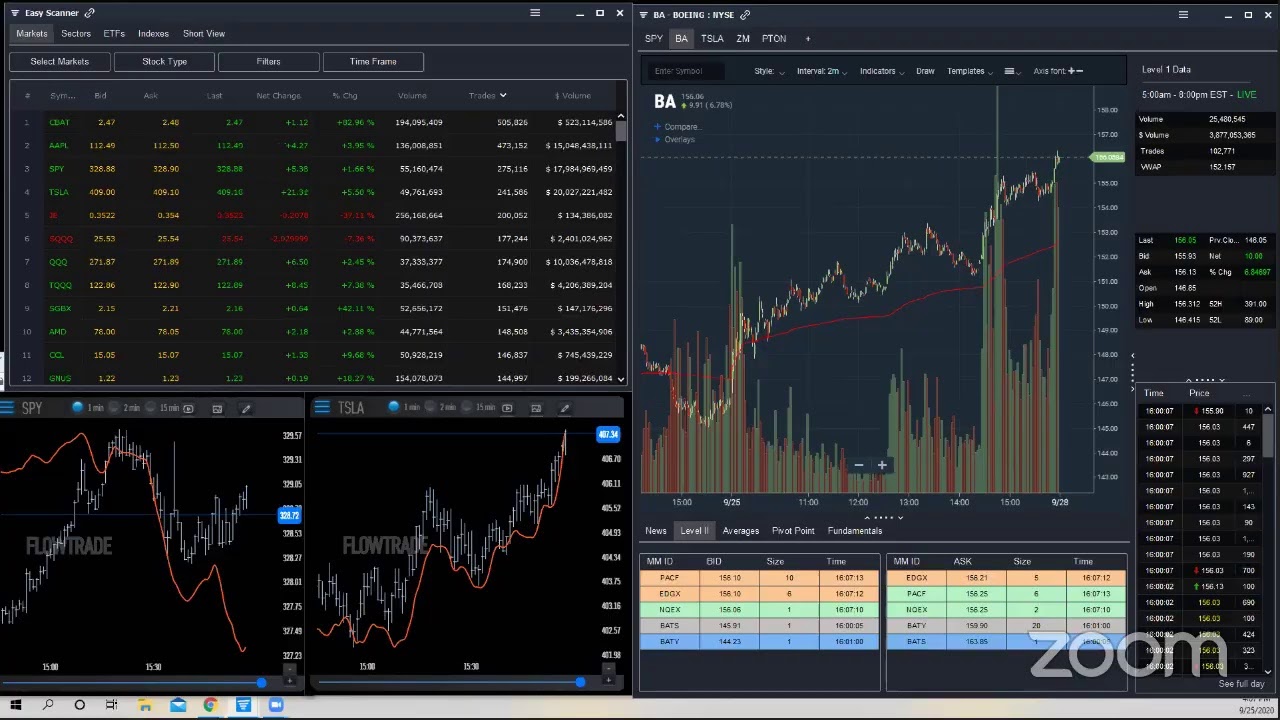Expand the Compare option on BA chart
The height and width of the screenshot is (720, 1280).
677,127
